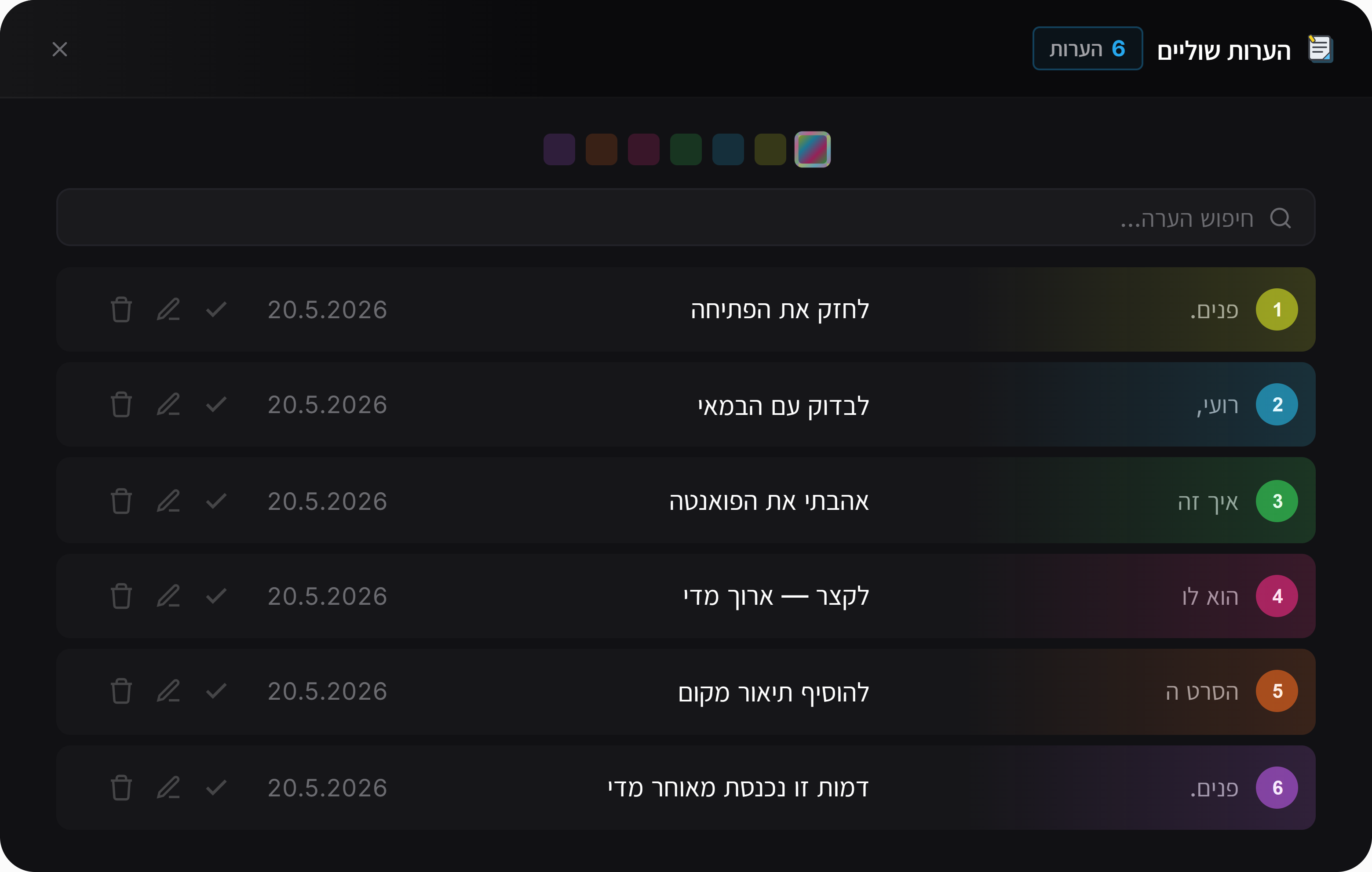Mark note 'לחזק את הפתיחה' as done
Image resolution: width=1372 pixels, height=872 pixels.
coord(216,309)
